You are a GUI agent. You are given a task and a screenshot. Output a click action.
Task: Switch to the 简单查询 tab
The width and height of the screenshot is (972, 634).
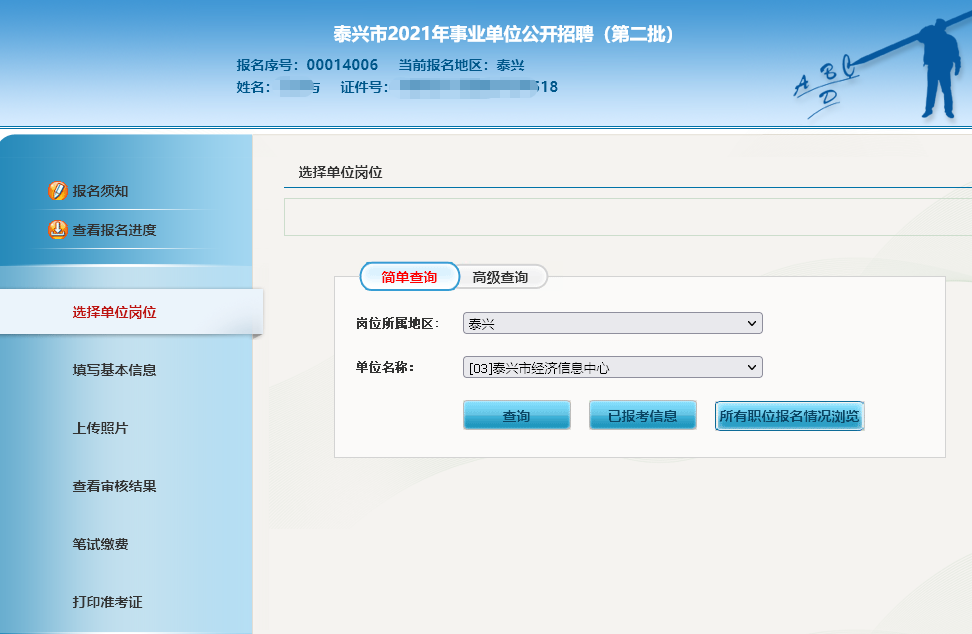pyautogui.click(x=409, y=277)
